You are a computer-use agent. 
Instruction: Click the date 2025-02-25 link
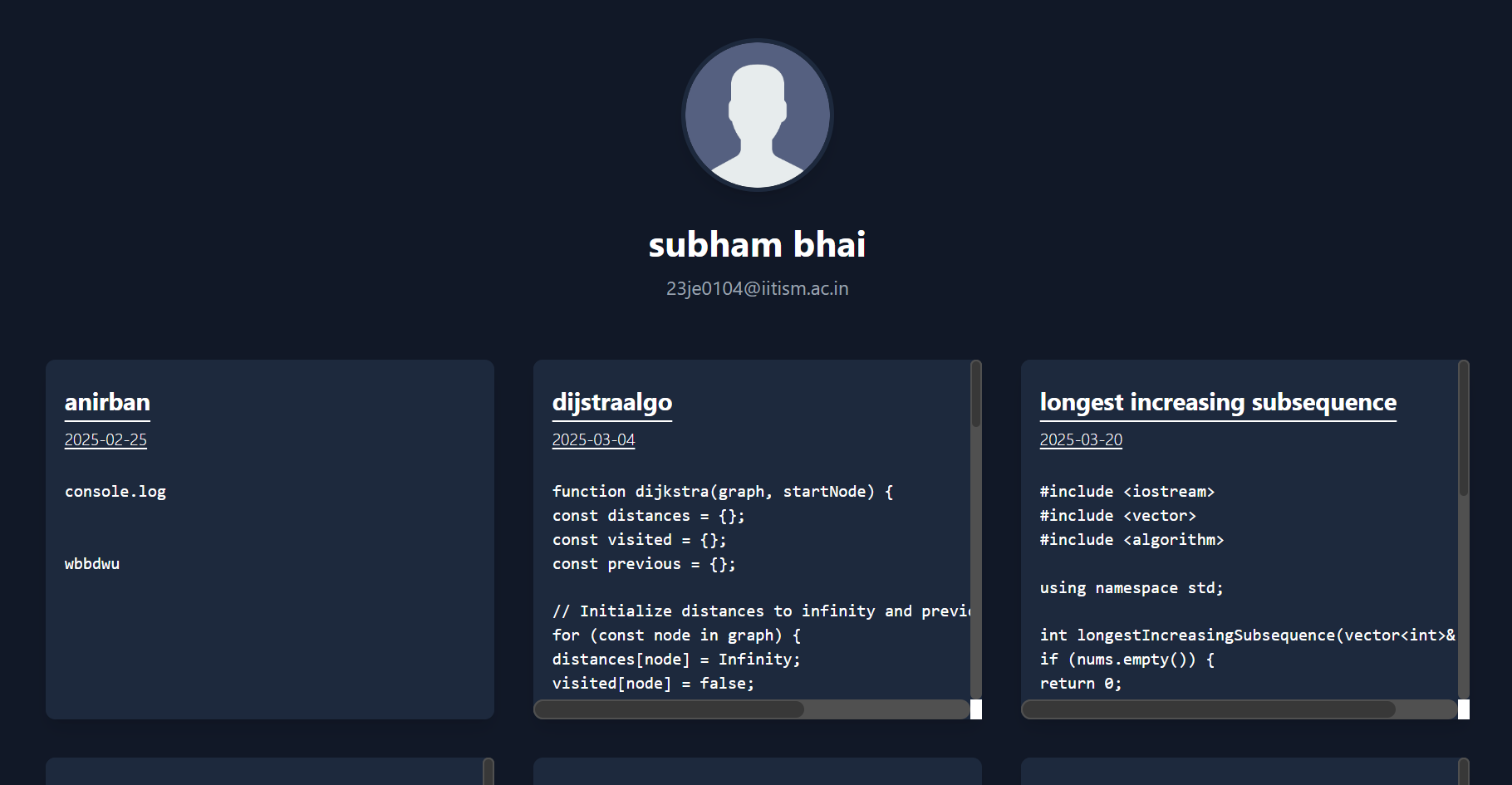pyautogui.click(x=106, y=439)
